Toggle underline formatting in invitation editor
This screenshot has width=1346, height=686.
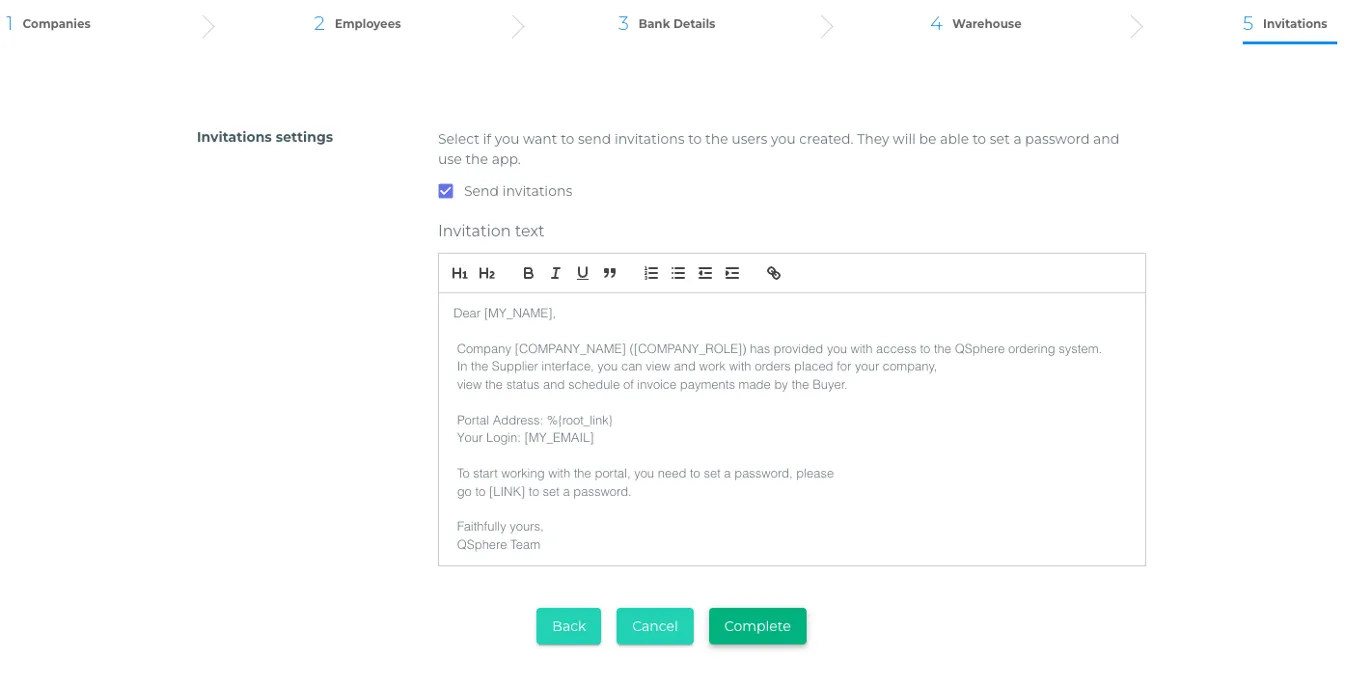(x=582, y=273)
